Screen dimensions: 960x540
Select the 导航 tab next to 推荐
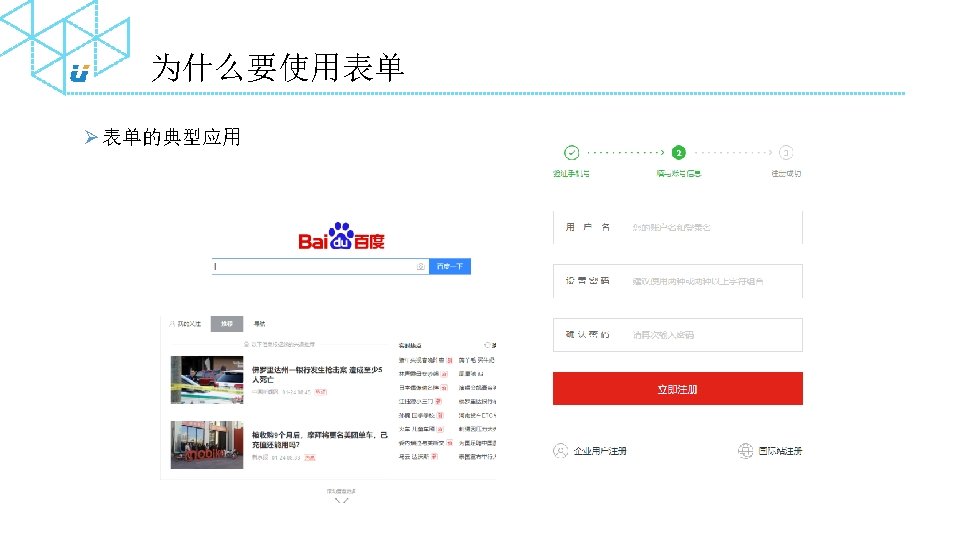[x=260, y=324]
